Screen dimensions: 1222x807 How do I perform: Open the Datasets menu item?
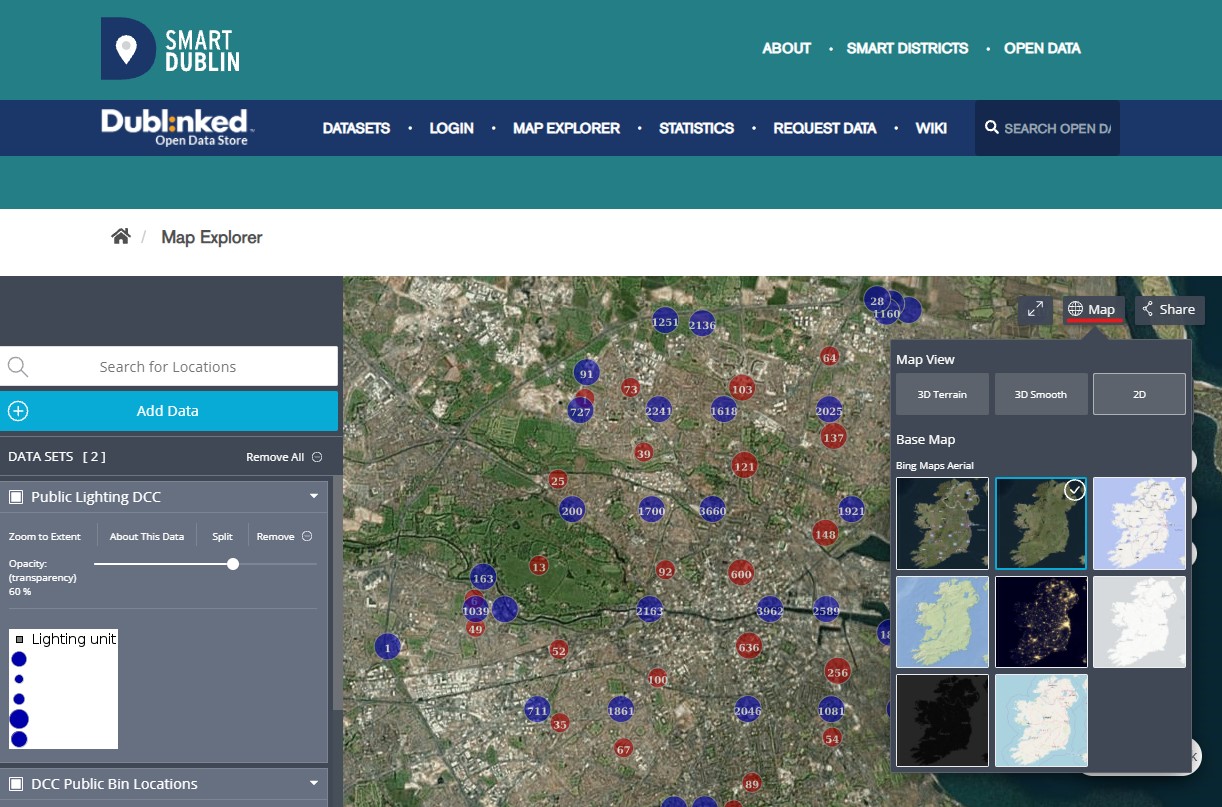356,128
